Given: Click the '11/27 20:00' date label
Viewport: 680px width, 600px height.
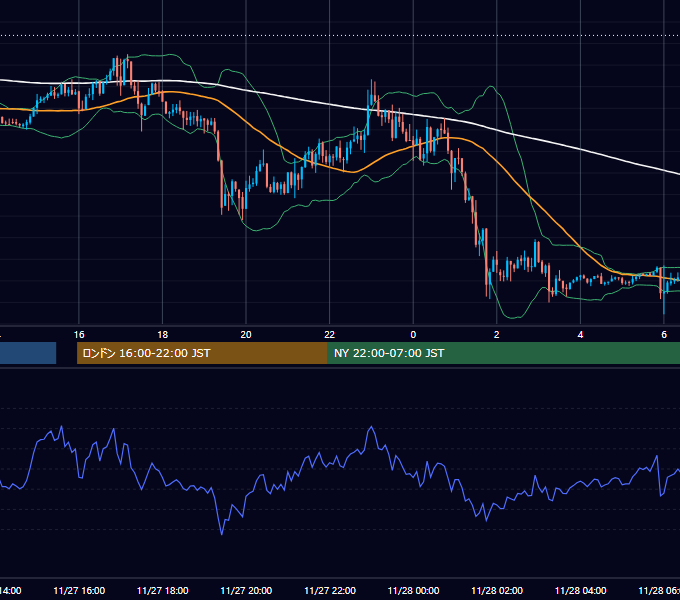Looking at the screenshot, I should click(246, 590).
